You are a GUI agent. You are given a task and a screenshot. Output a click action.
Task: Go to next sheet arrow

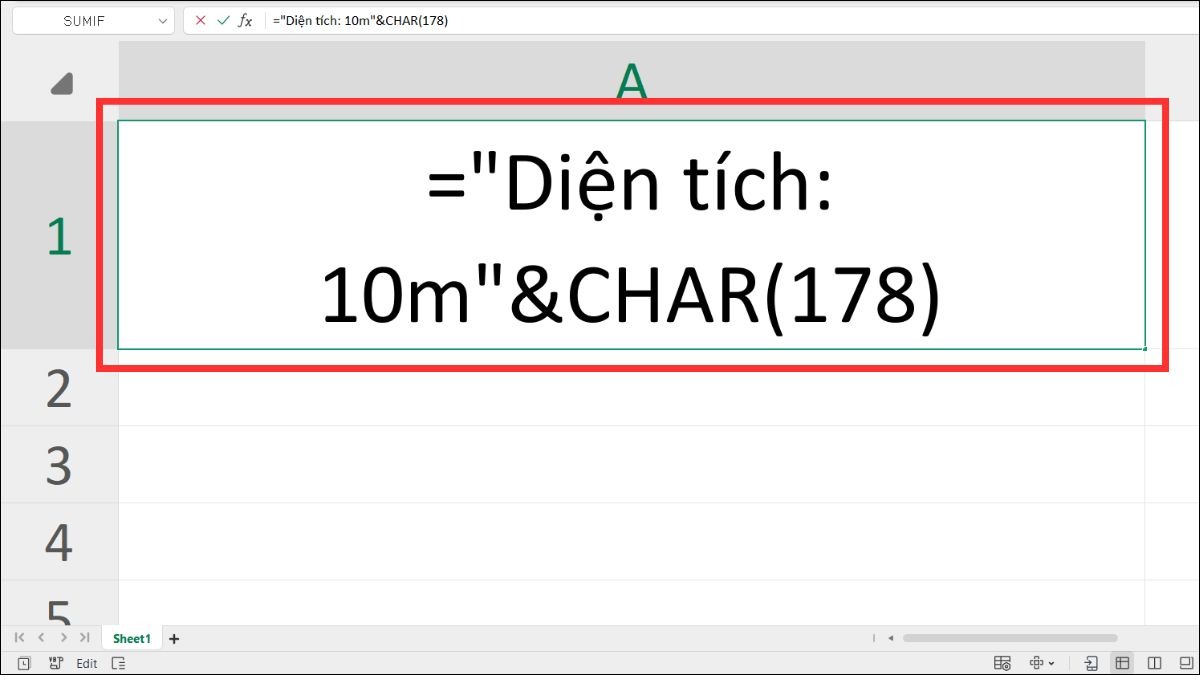(64, 637)
